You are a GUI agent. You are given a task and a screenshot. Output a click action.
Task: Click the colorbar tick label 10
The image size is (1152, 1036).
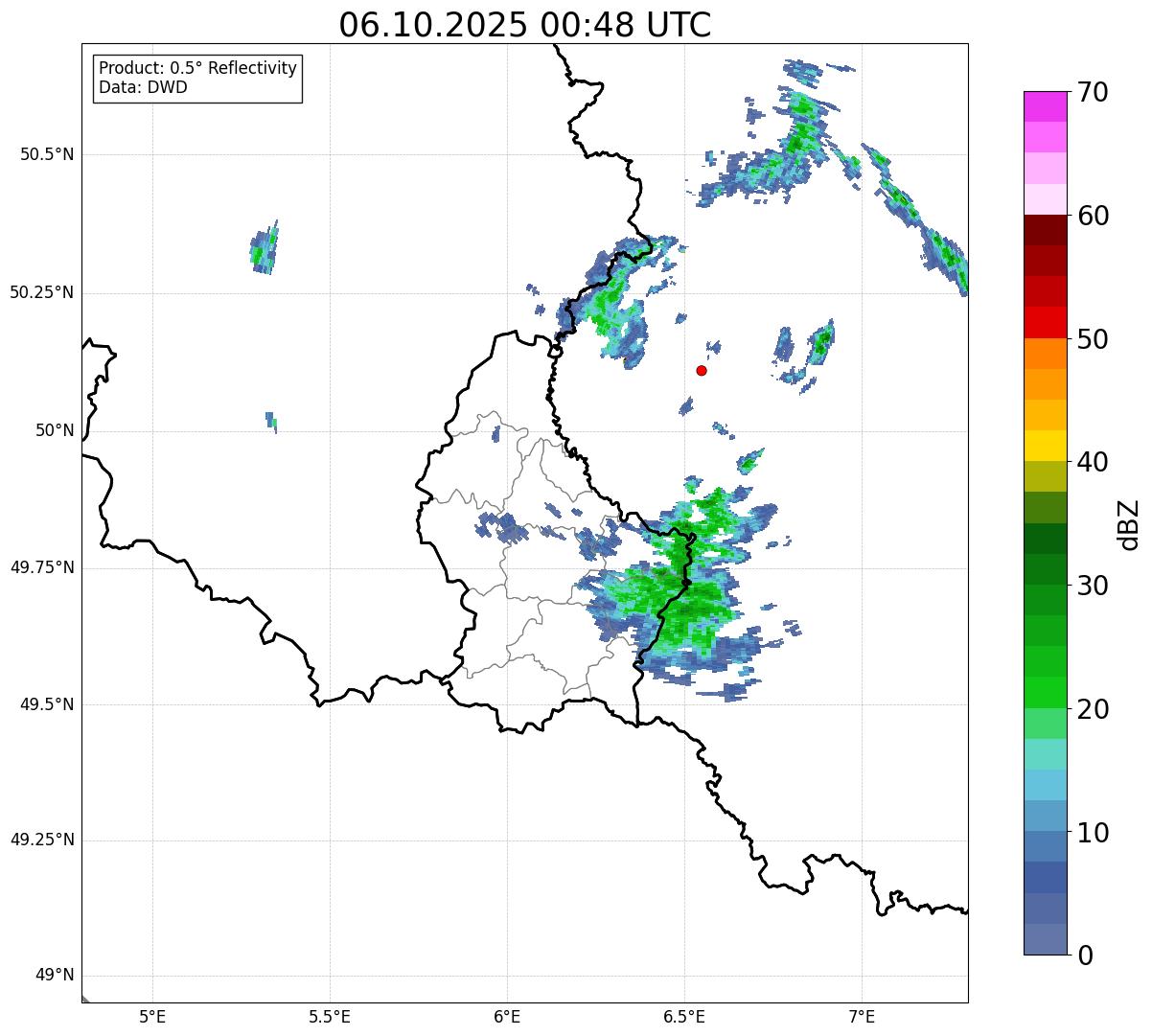[1091, 832]
